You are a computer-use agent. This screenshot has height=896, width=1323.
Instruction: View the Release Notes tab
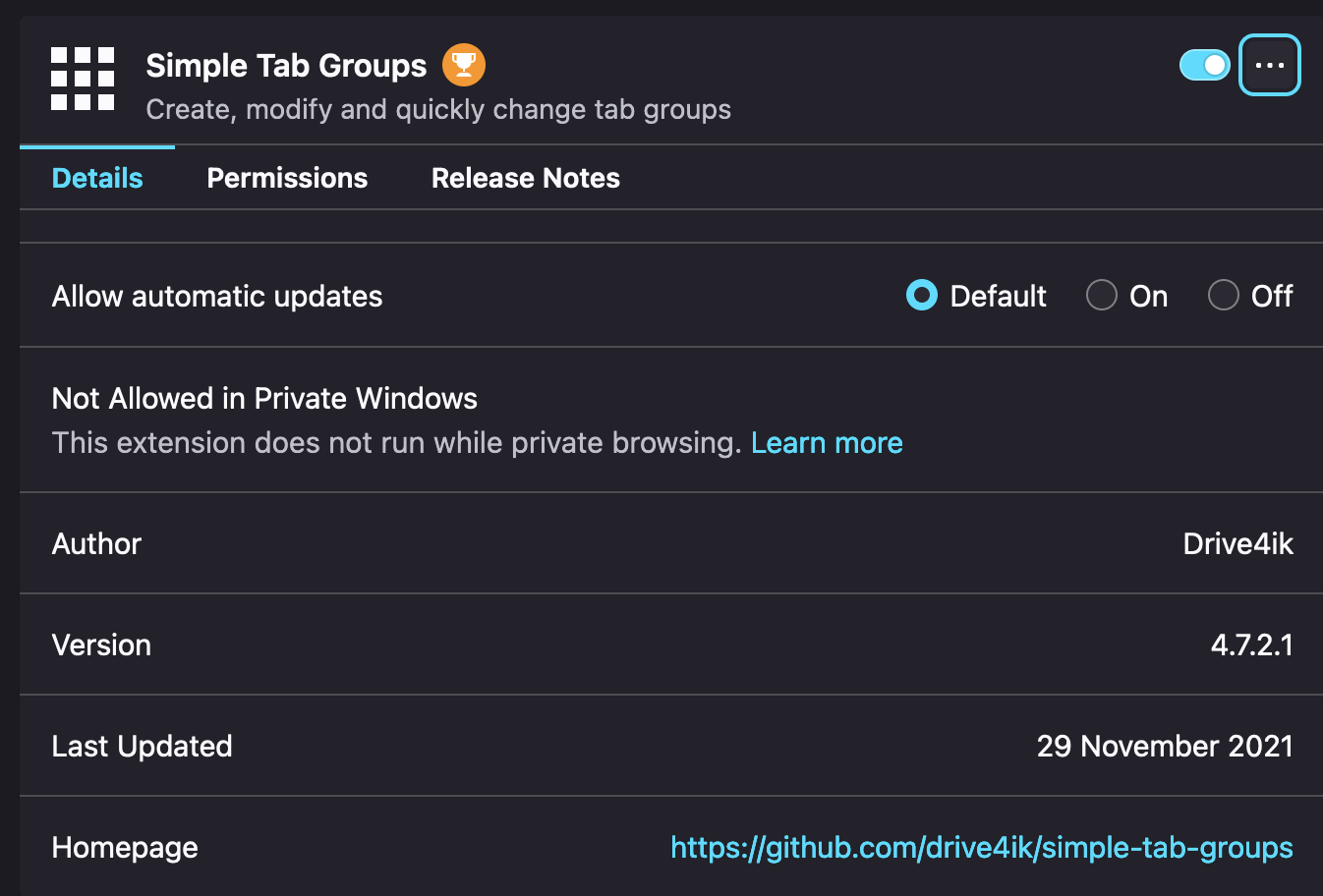click(x=526, y=178)
